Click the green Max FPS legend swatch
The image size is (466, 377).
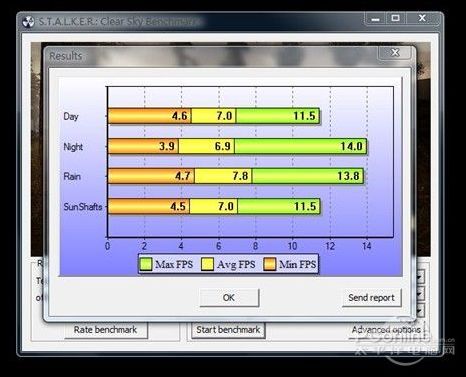[x=146, y=264]
